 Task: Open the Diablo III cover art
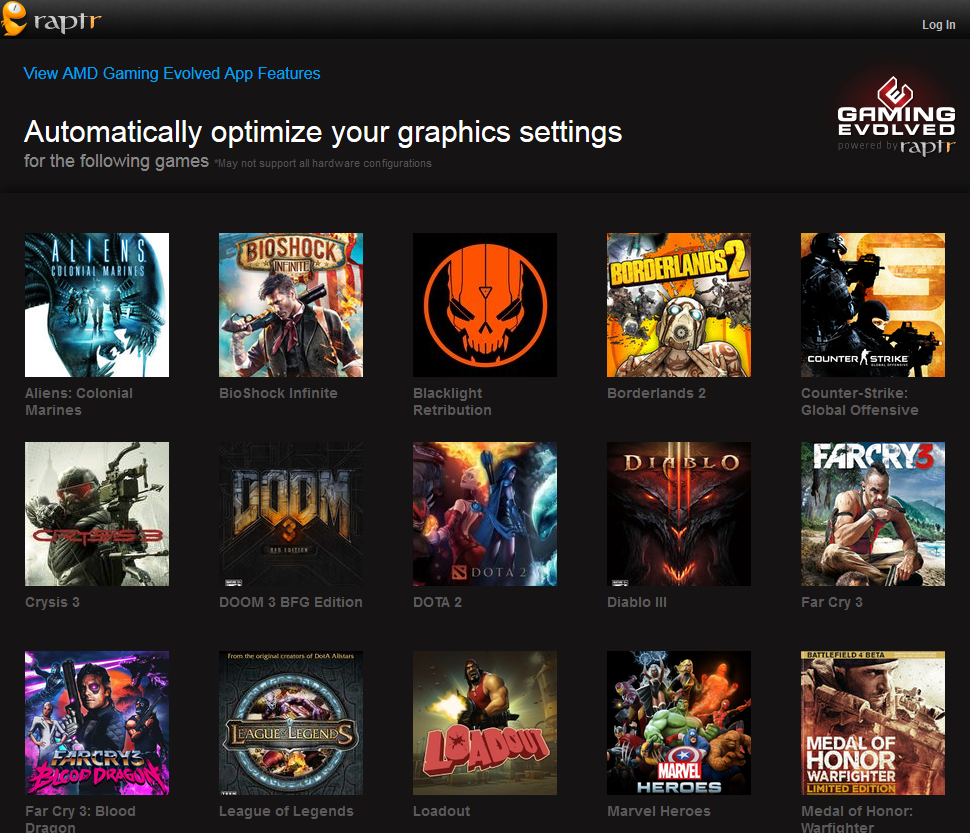pos(679,514)
